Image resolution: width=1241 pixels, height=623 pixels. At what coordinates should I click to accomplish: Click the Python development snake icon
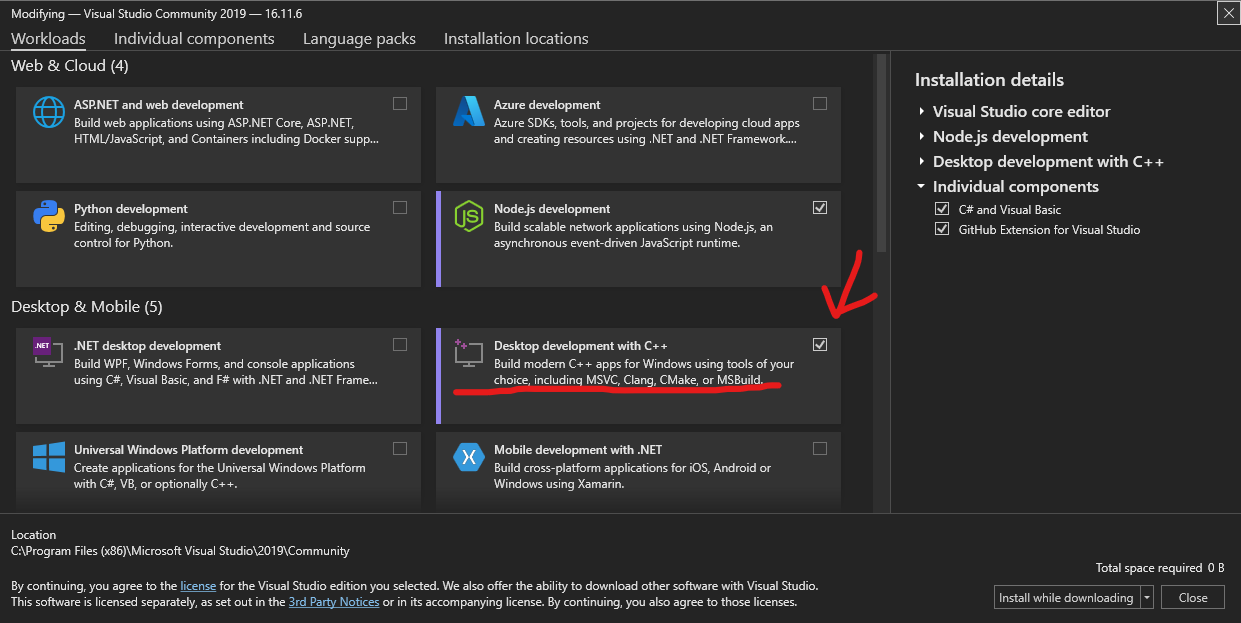[49, 216]
